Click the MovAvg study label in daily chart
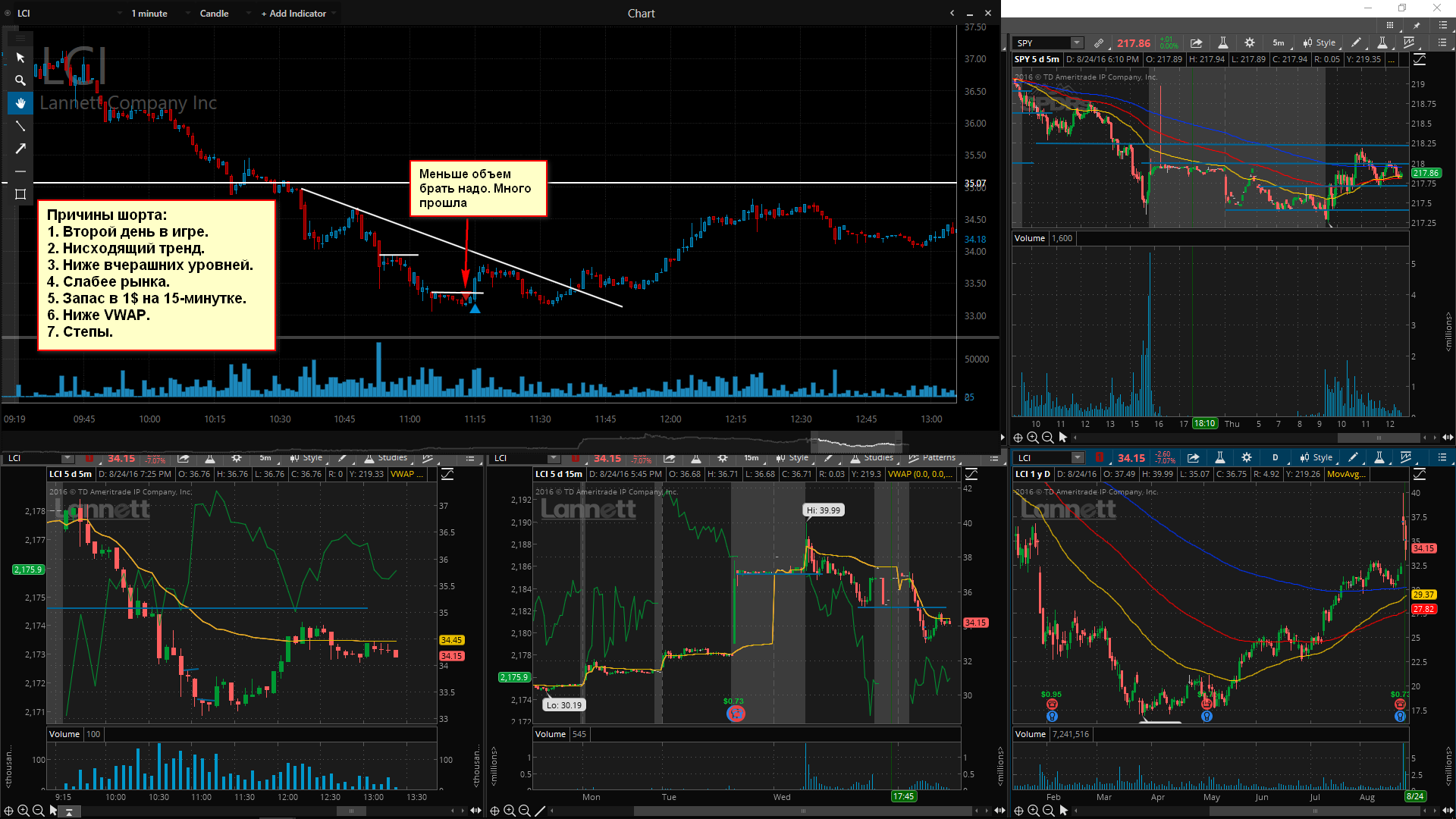Screen dimensions: 1456x819 (x=1346, y=474)
